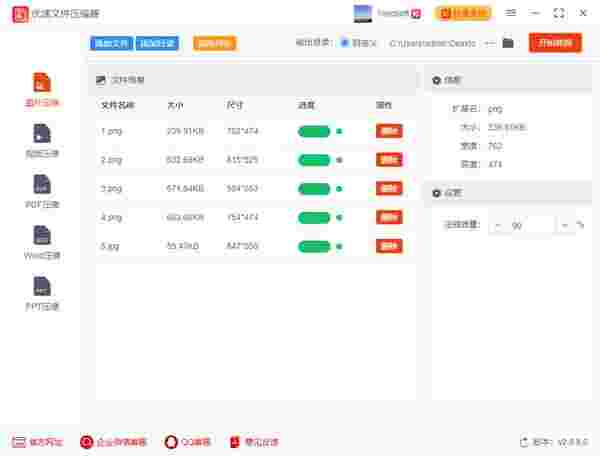Click the orange clear list button
The image size is (600, 456).
214,43
